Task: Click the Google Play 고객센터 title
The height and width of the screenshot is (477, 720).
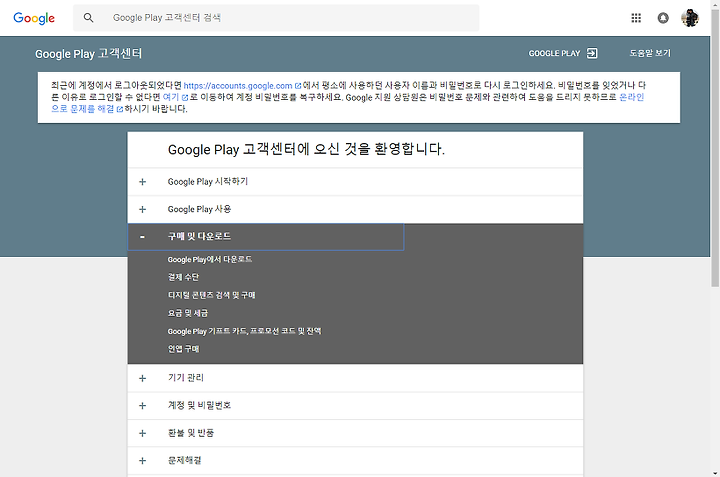Action: click(89, 54)
